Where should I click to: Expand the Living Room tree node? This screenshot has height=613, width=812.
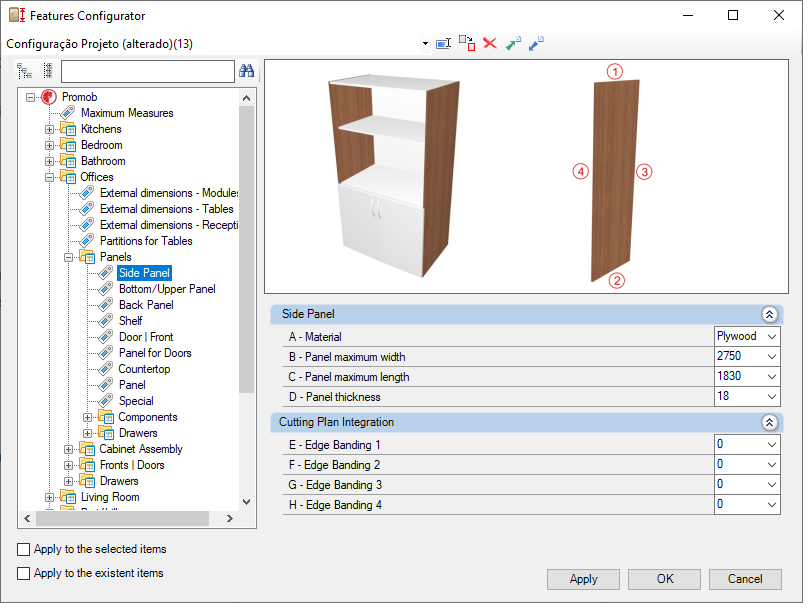49,498
